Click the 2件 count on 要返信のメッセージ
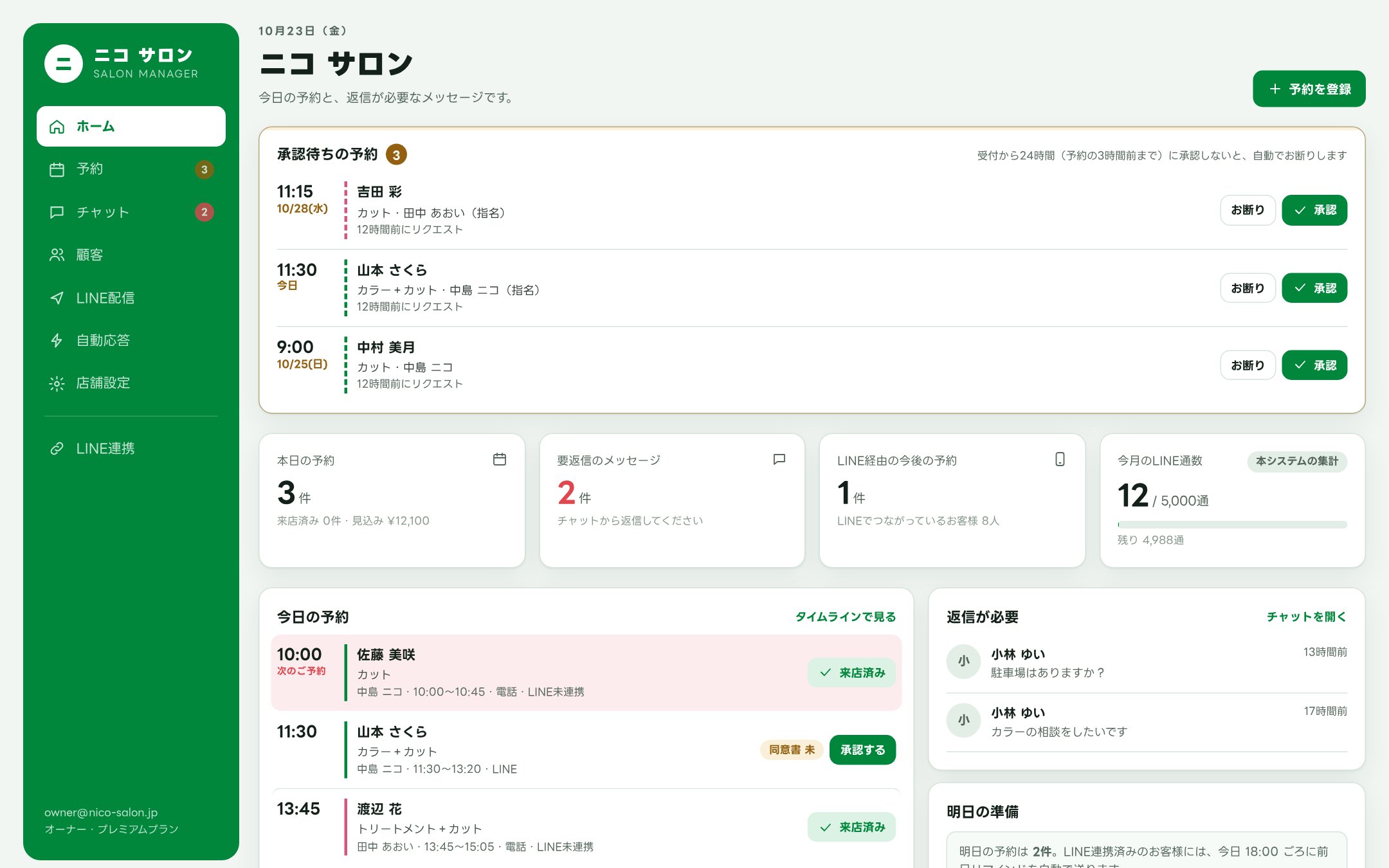1389x868 pixels. [x=574, y=493]
